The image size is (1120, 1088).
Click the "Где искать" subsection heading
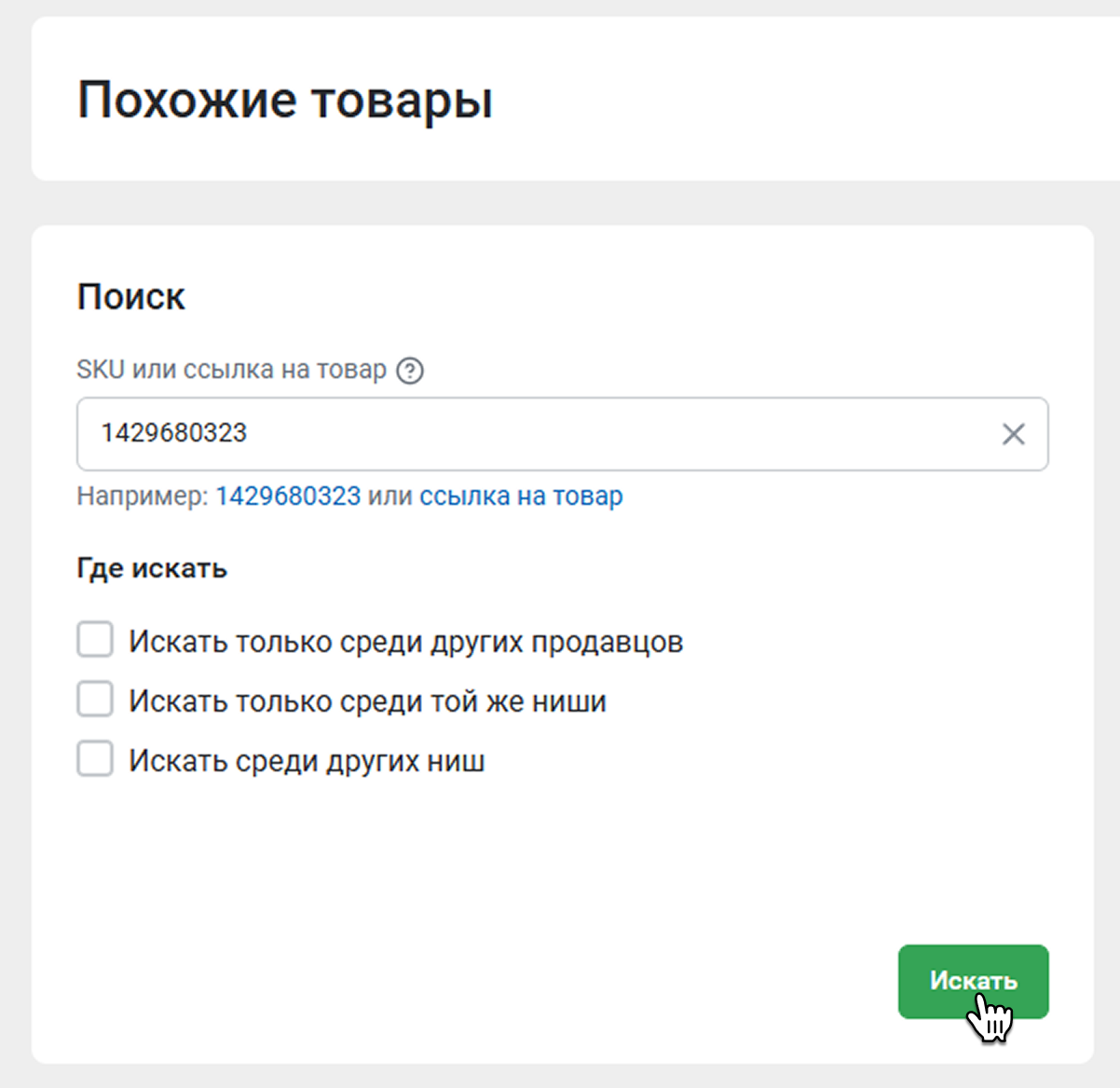pyautogui.click(x=152, y=568)
